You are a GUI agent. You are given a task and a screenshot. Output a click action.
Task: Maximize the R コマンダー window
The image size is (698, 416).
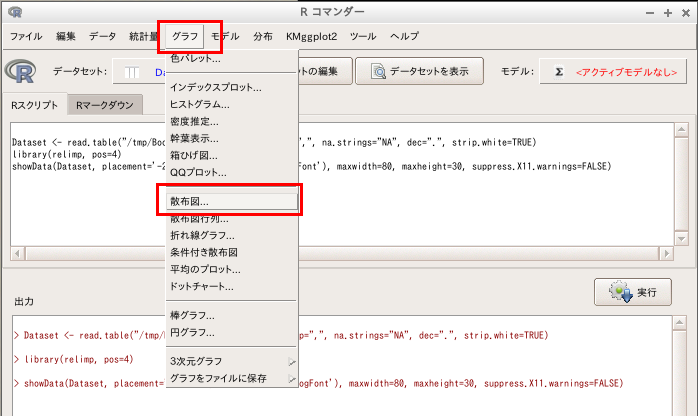pyautogui.click(x=668, y=13)
